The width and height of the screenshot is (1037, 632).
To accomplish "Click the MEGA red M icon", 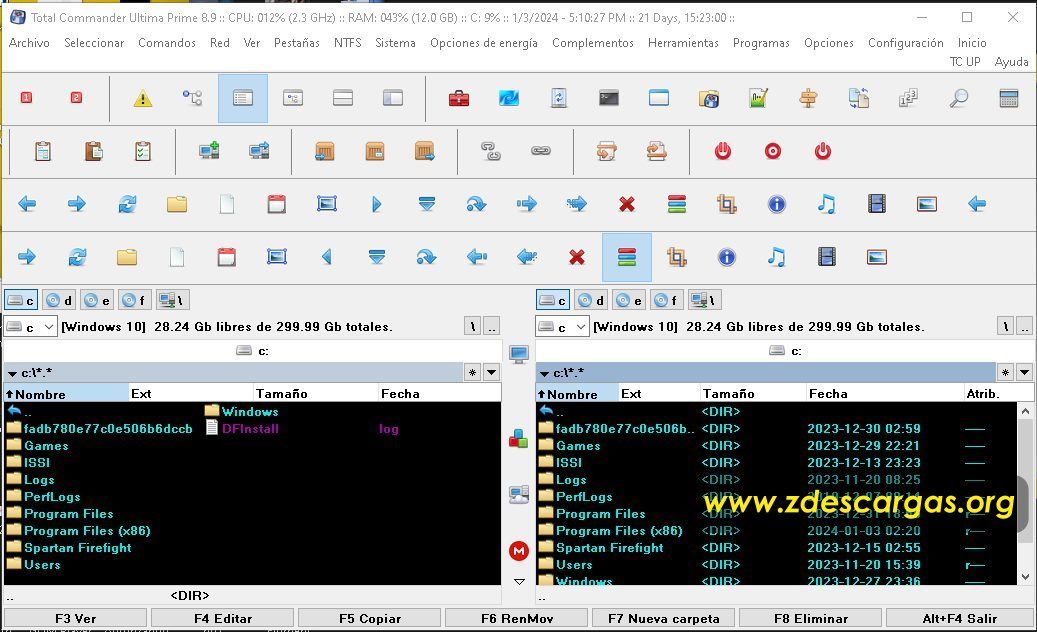I will point(518,551).
